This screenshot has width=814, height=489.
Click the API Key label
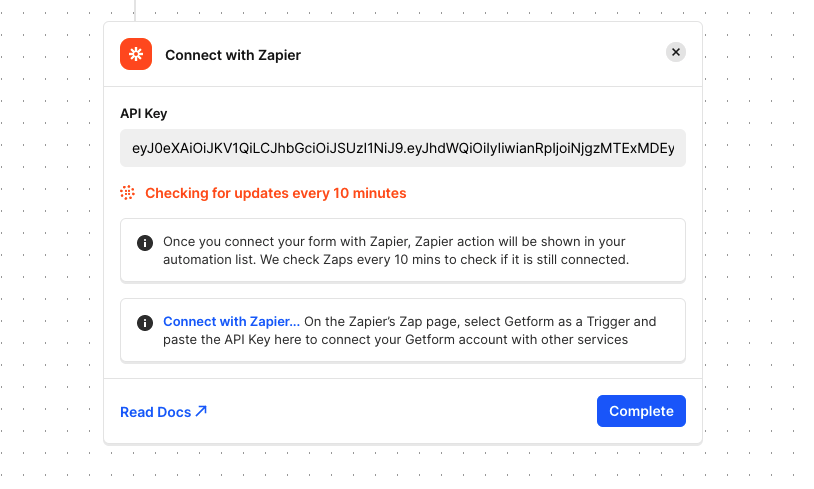144,113
